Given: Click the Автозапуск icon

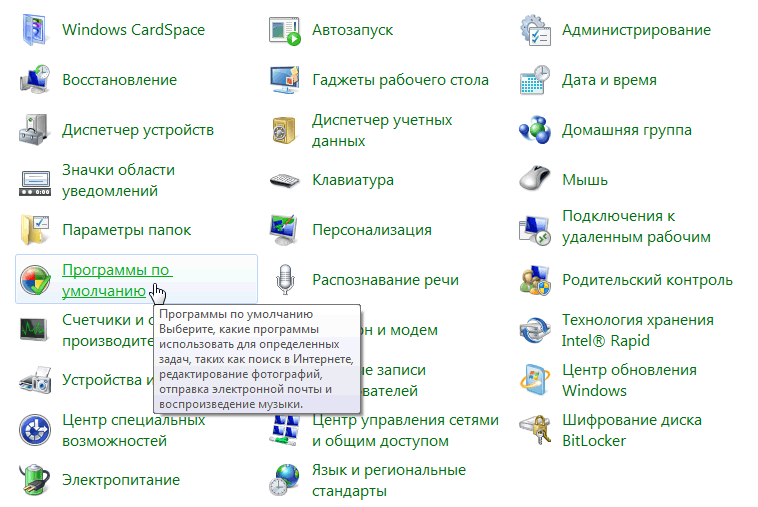Looking at the screenshot, I should (x=285, y=31).
